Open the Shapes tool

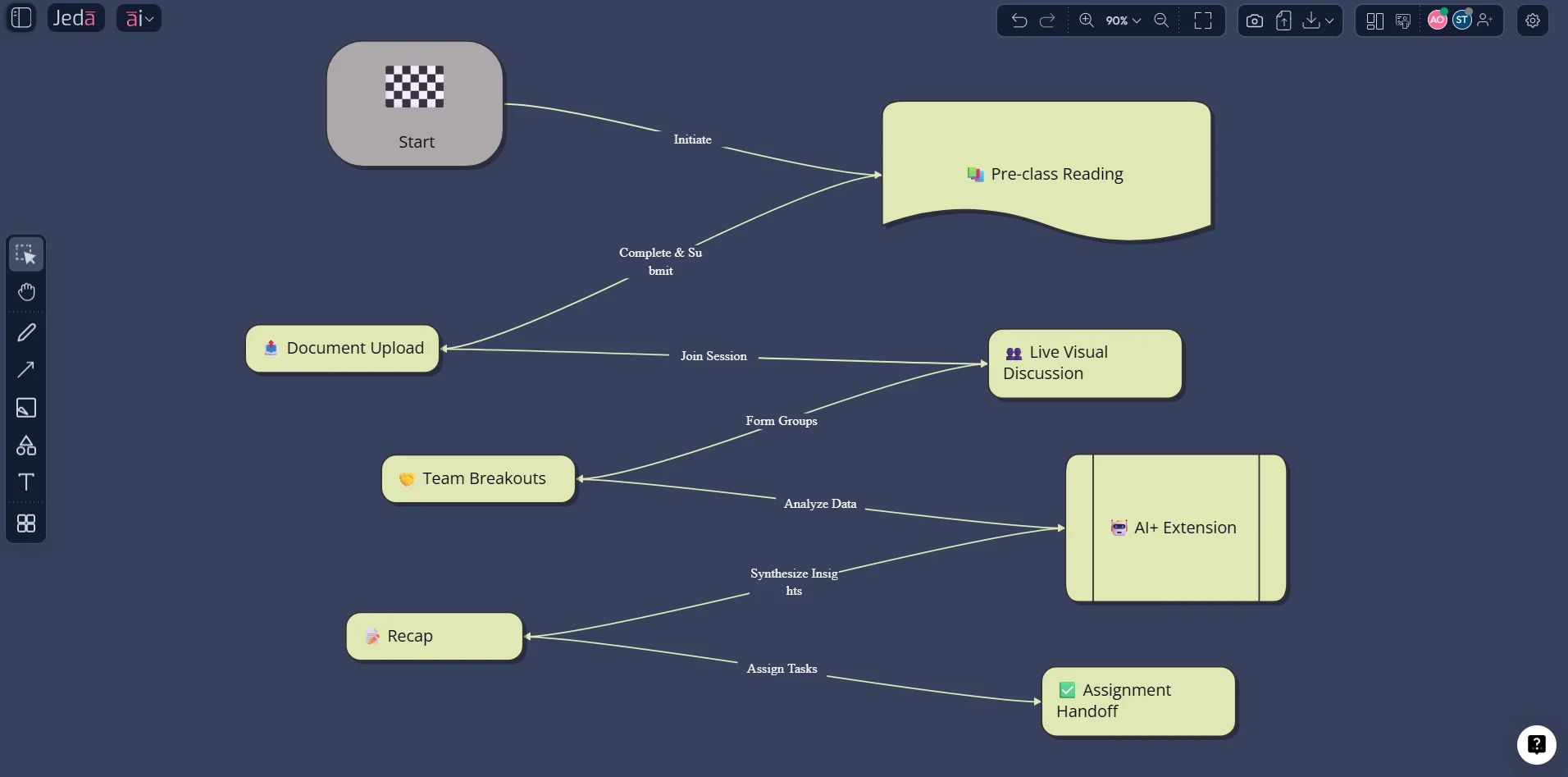[26, 446]
